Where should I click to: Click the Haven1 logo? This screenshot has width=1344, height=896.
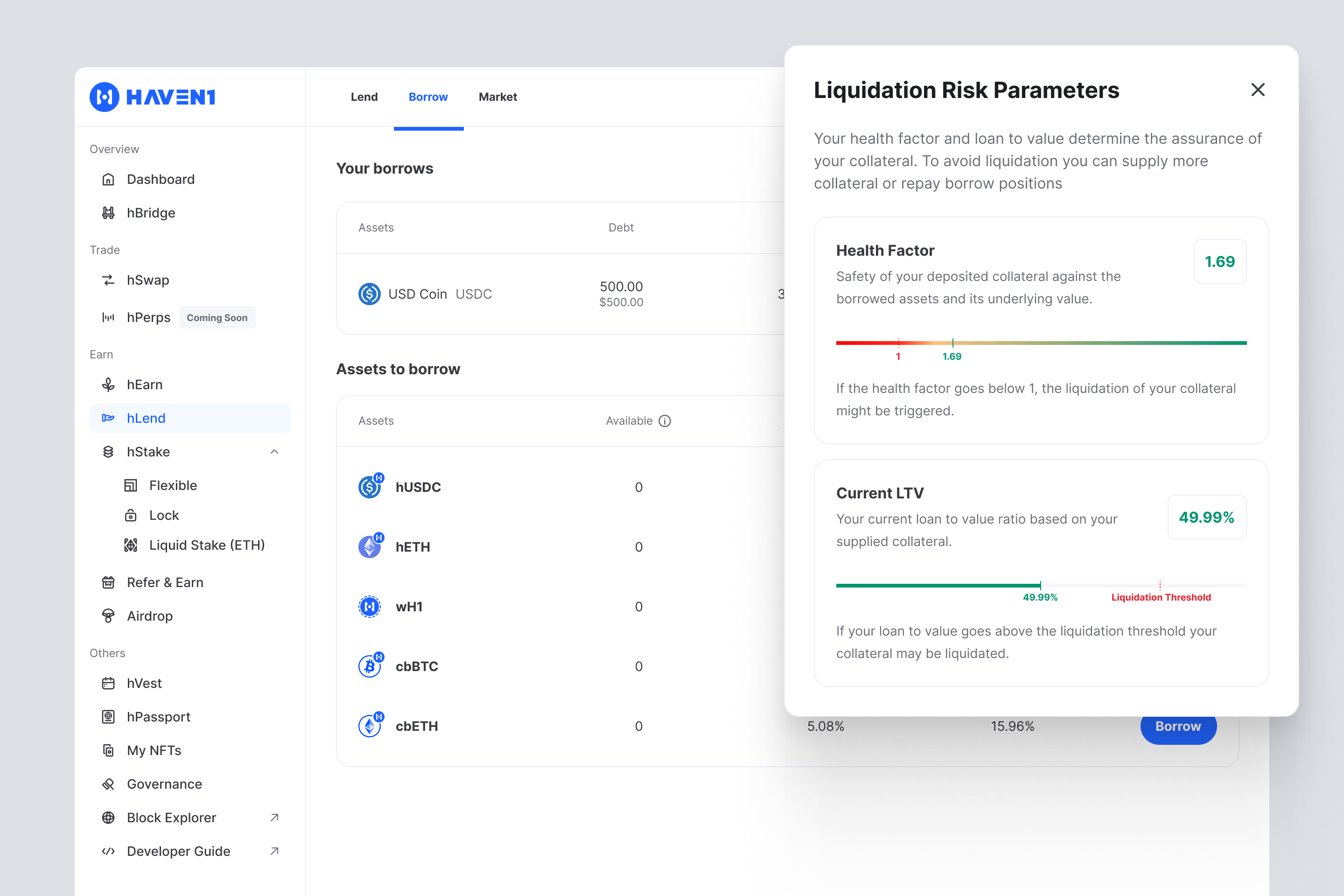152,97
